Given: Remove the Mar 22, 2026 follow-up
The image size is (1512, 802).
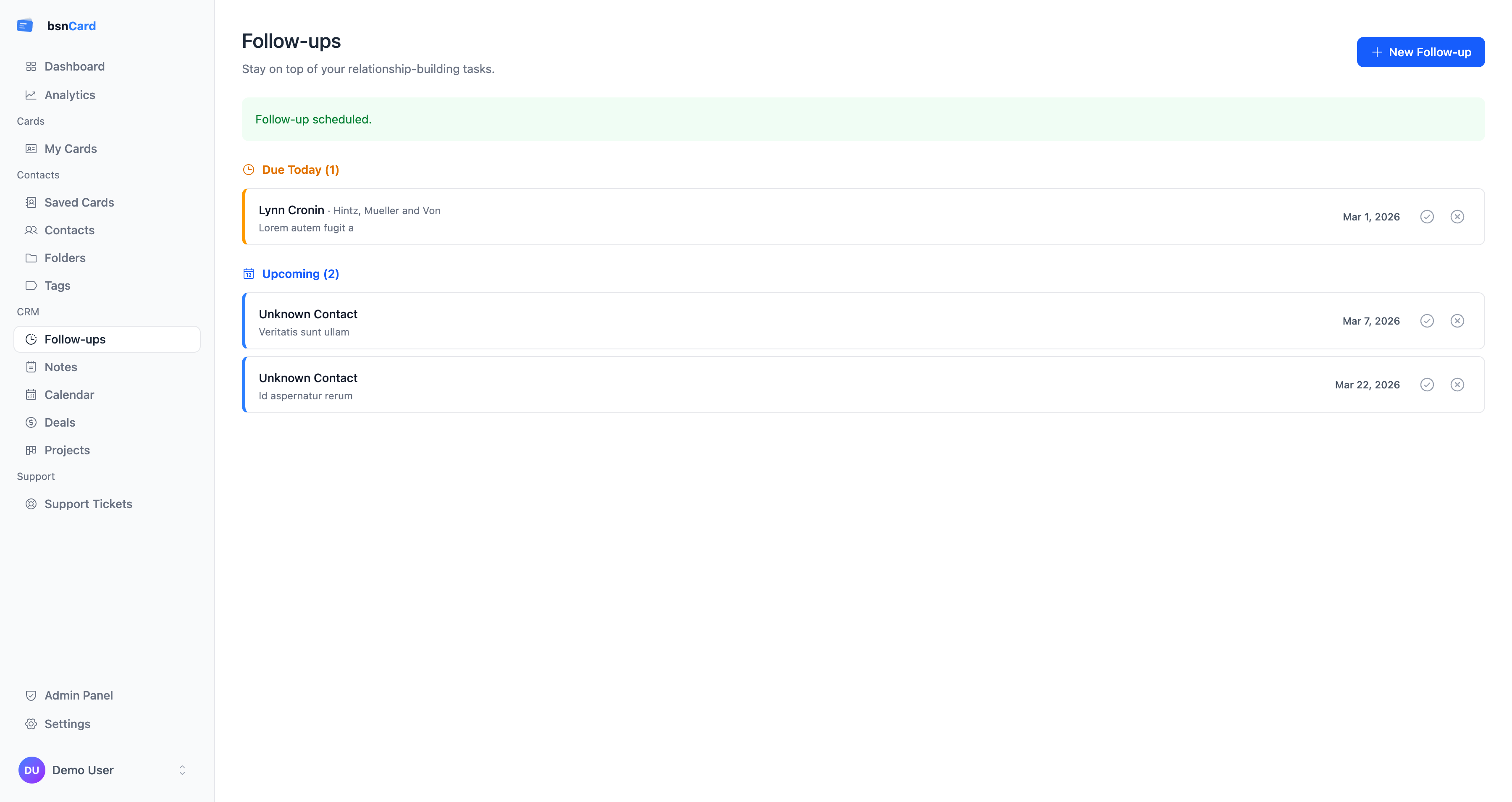Looking at the screenshot, I should coord(1457,385).
